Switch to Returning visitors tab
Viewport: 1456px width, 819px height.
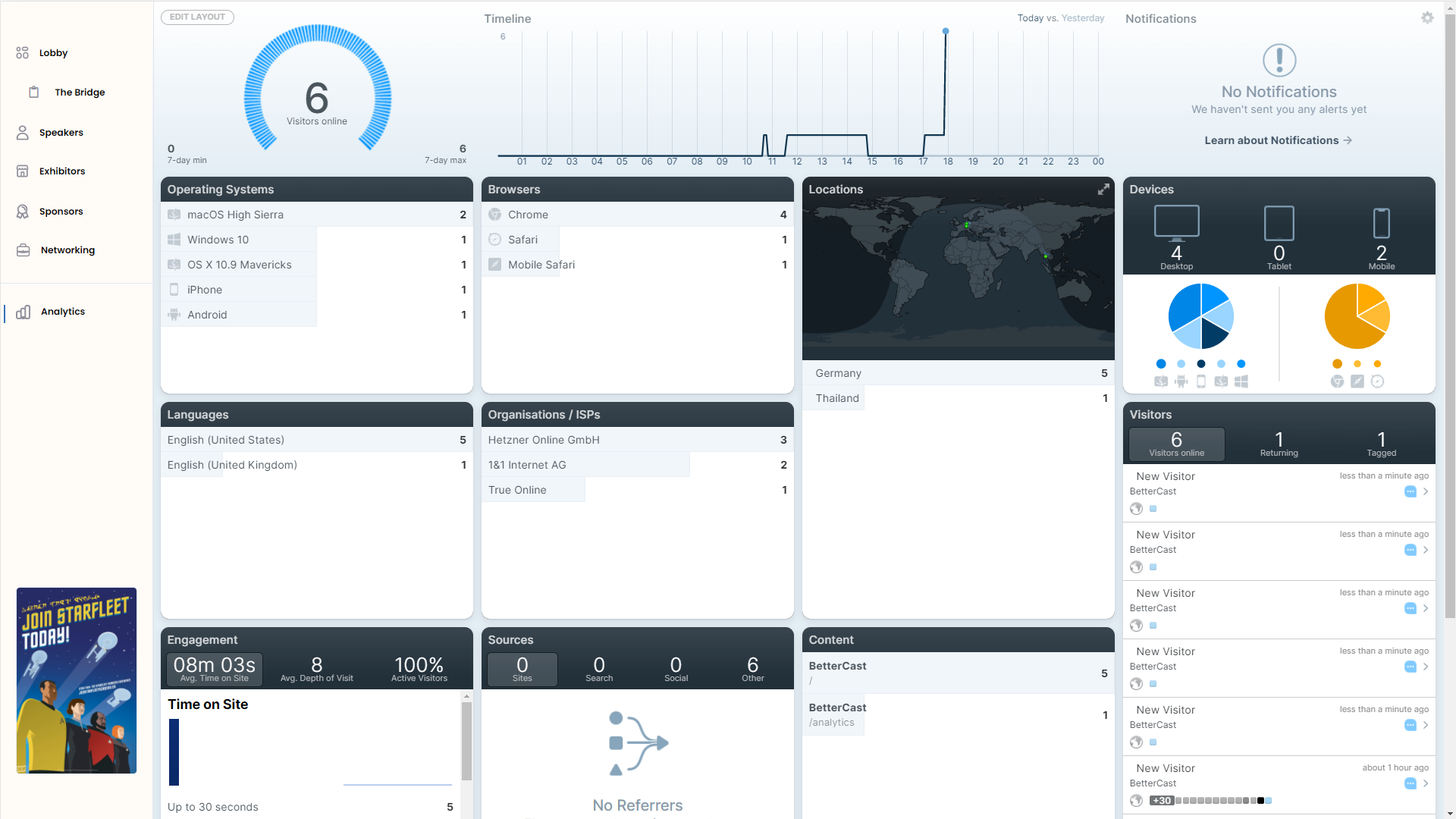coord(1279,444)
